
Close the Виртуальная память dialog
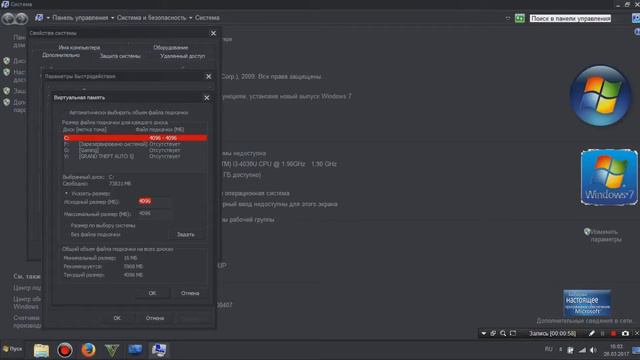[x=207, y=98]
